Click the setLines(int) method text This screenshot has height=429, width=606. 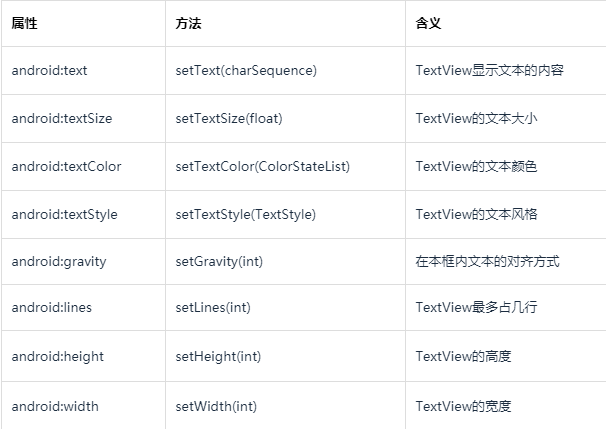tap(213, 308)
